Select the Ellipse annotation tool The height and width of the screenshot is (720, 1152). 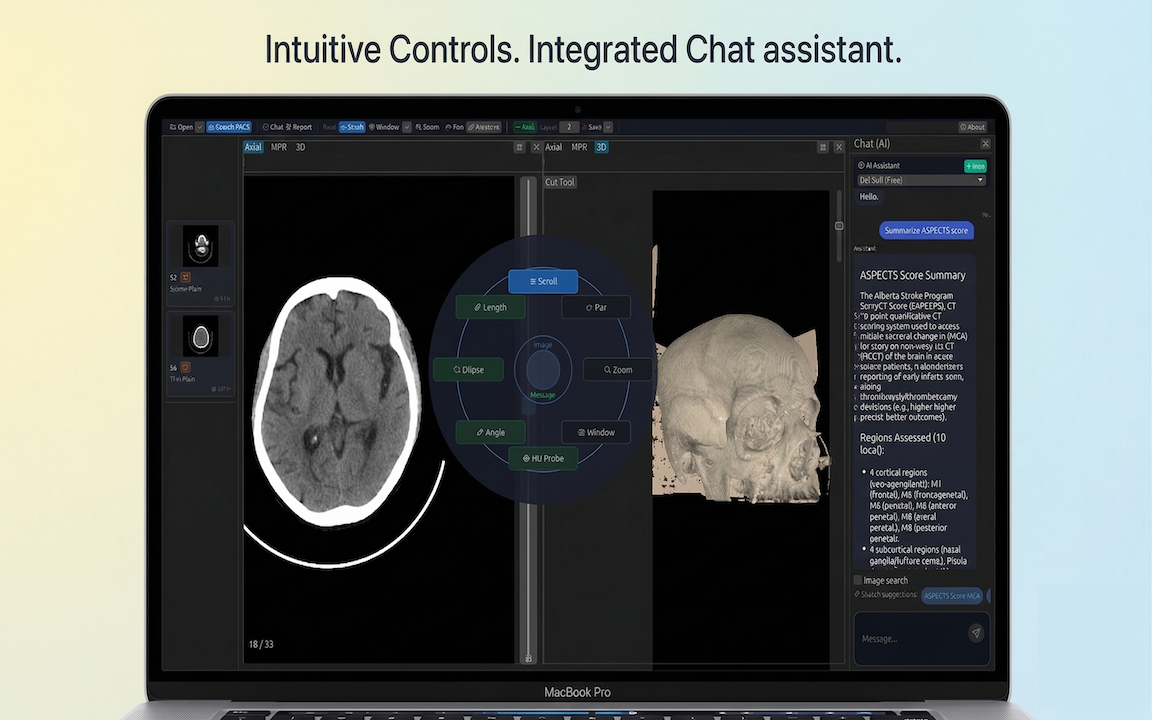coord(468,369)
